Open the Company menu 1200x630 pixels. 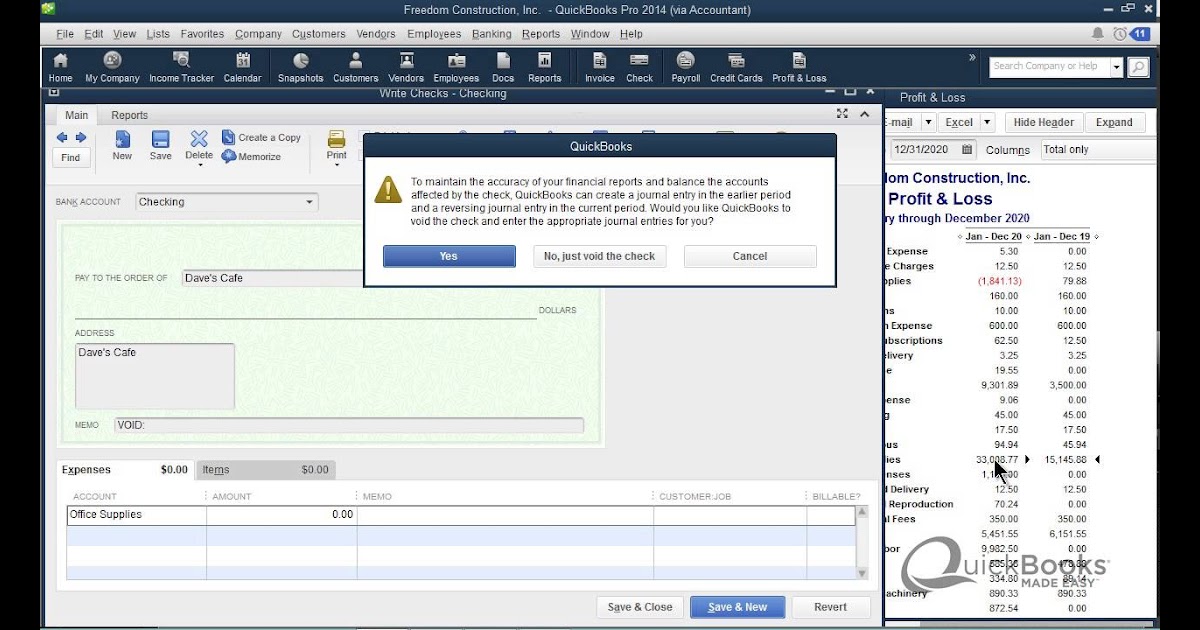[x=258, y=34]
